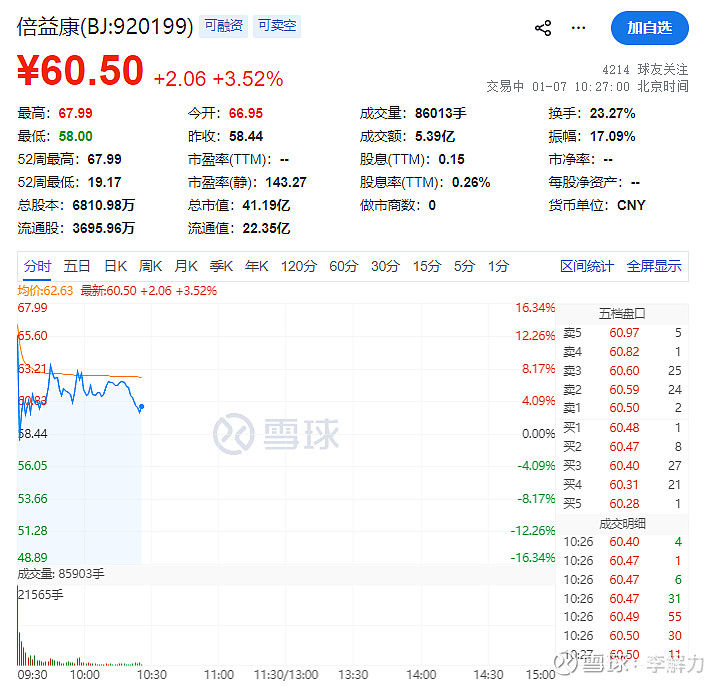Screen dimensions: 726x686
Task: Click the 52周最低 value 19.17
Action: pos(105,182)
